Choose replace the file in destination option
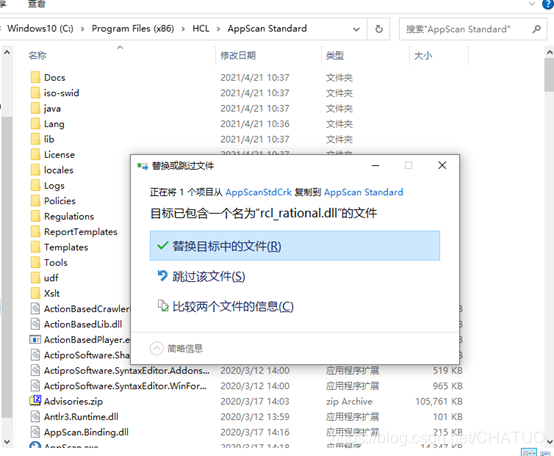This screenshot has height=456, width=554. 295,246
